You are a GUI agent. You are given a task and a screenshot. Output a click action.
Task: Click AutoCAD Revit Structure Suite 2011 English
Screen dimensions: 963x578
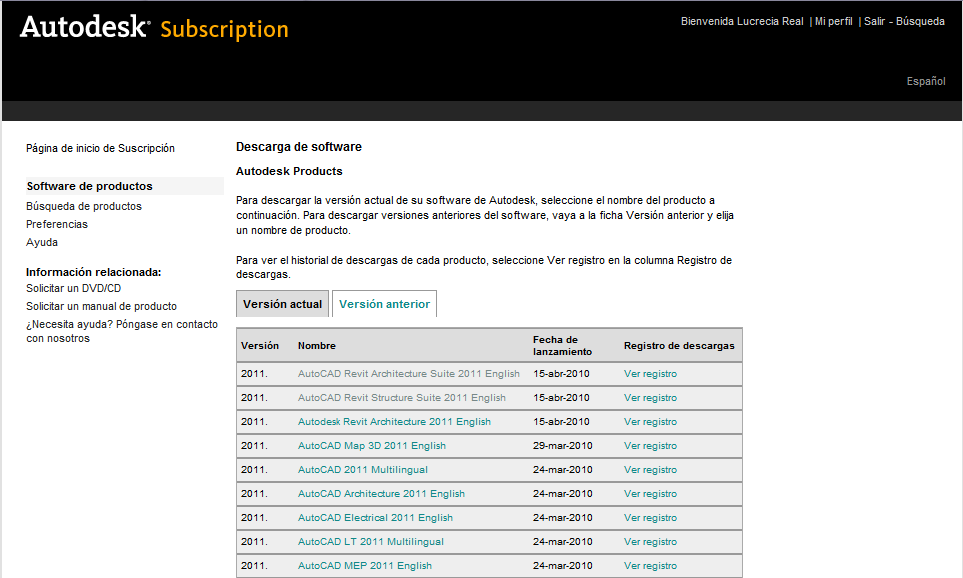coord(402,397)
